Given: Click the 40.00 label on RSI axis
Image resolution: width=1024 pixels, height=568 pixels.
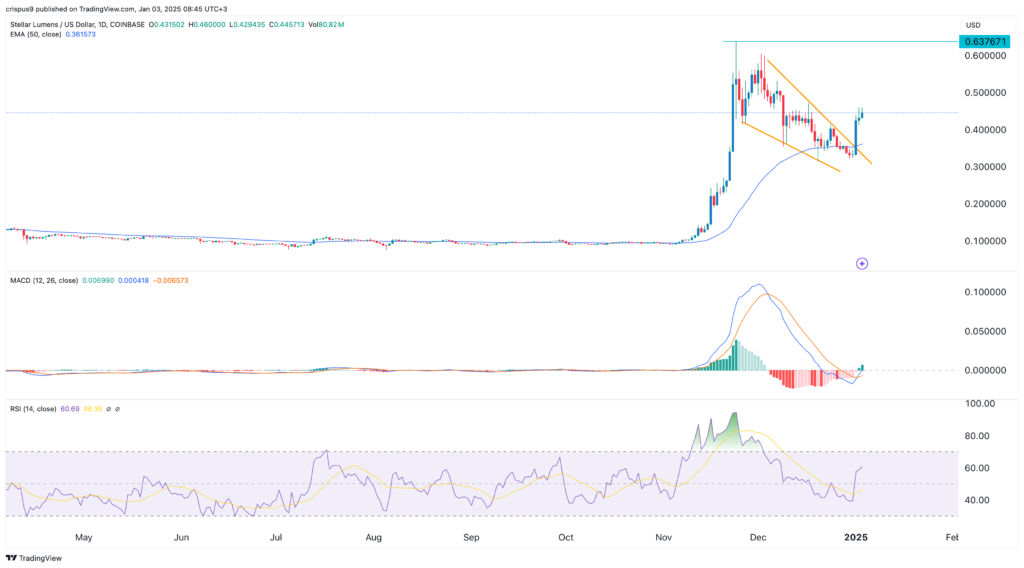Looking at the screenshot, I should 977,500.
